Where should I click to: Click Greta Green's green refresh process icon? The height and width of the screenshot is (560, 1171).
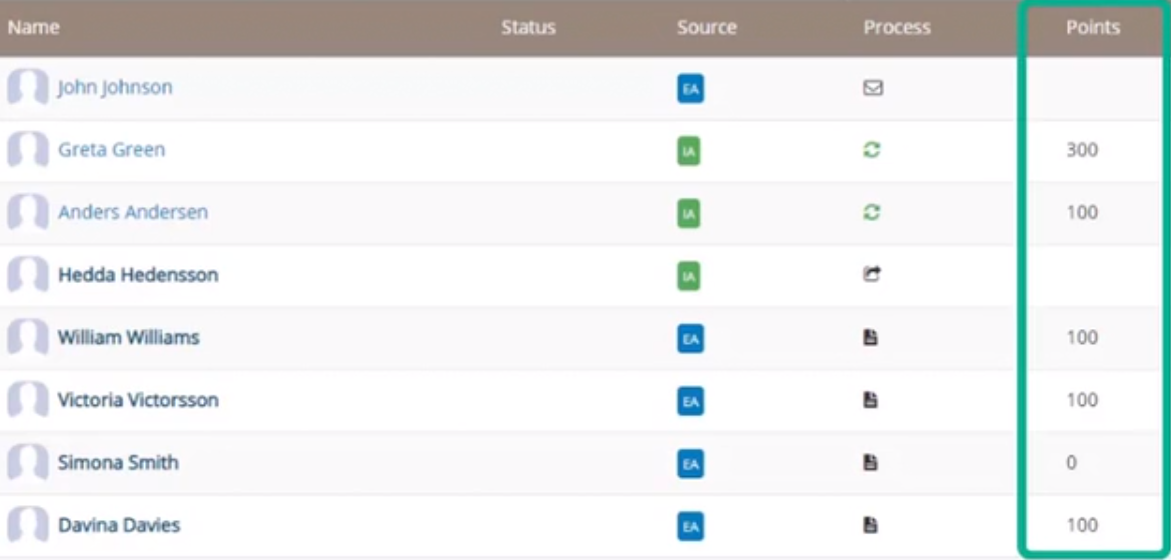point(872,150)
